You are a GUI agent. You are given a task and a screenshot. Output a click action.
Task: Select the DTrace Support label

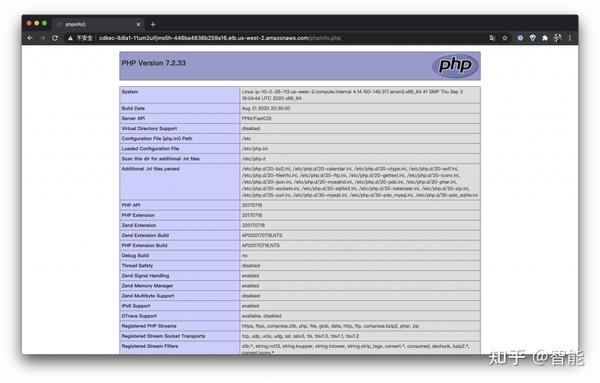coord(139,316)
